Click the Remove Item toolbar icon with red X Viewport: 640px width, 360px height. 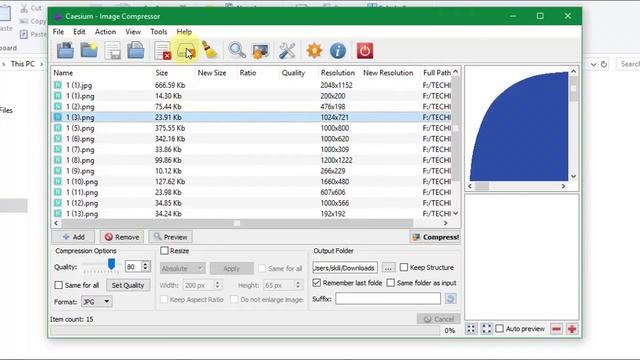[162, 51]
